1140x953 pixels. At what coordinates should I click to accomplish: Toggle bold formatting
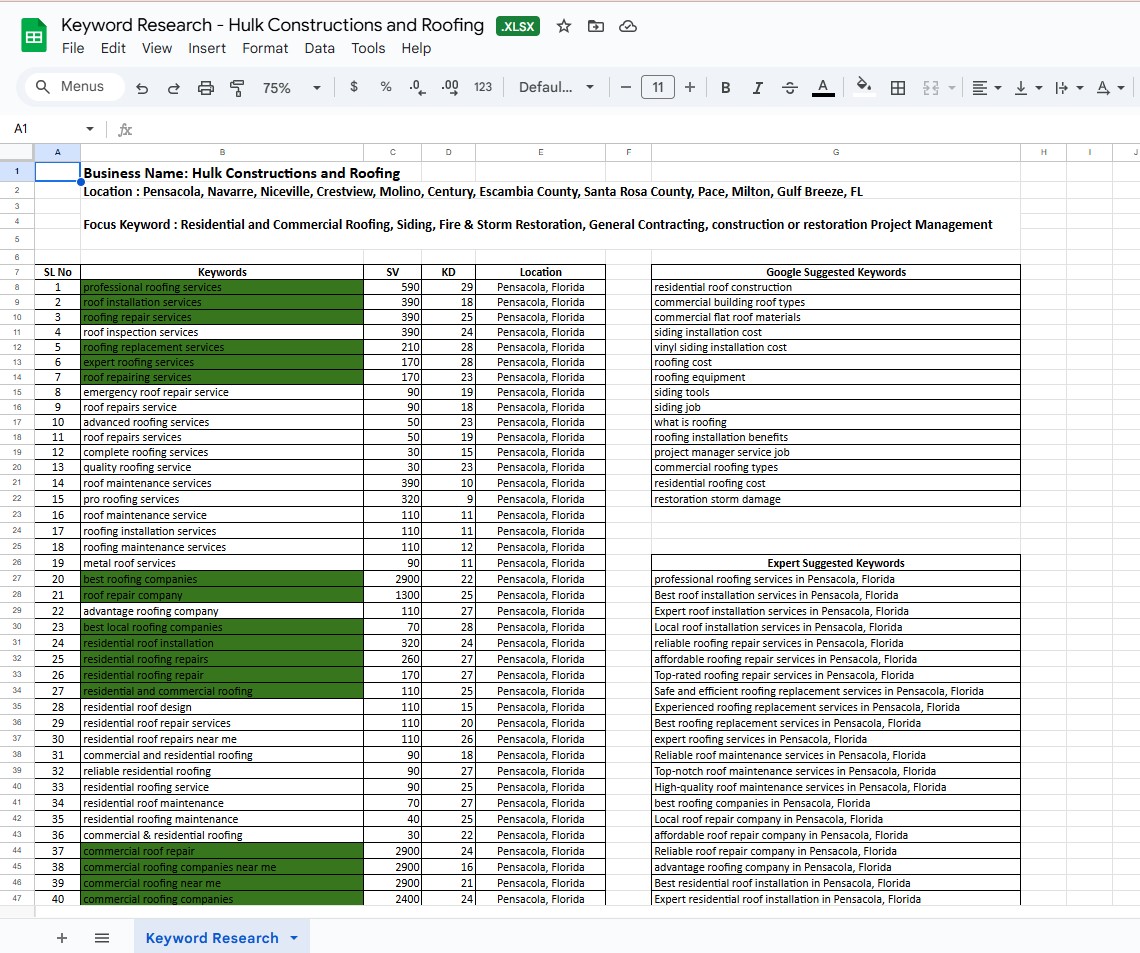click(726, 88)
